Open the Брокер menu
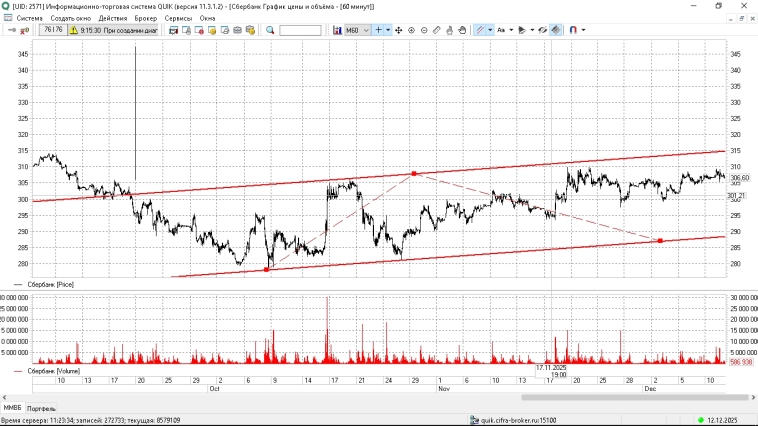The height and width of the screenshot is (426, 758). point(146,18)
